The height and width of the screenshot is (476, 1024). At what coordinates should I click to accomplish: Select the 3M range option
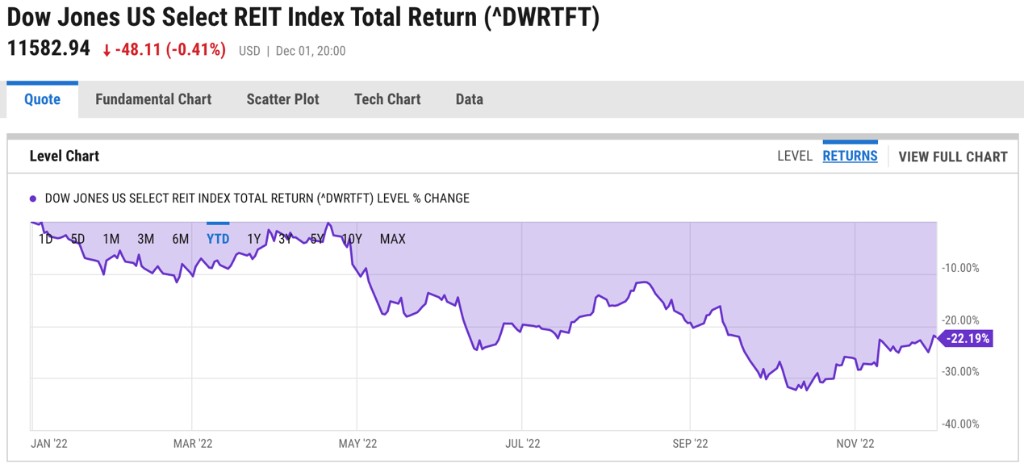145,239
